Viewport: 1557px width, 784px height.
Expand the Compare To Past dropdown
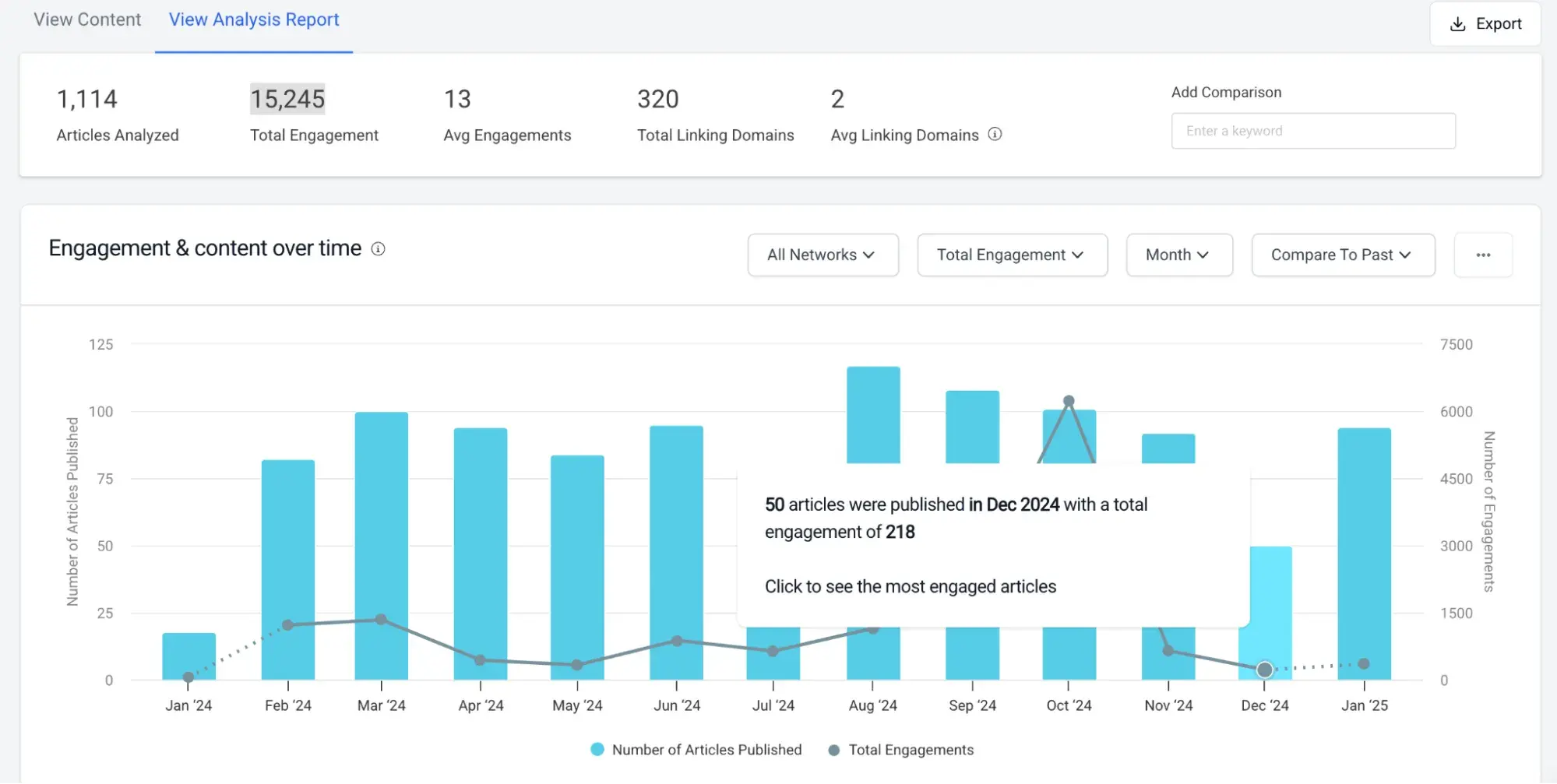1342,255
